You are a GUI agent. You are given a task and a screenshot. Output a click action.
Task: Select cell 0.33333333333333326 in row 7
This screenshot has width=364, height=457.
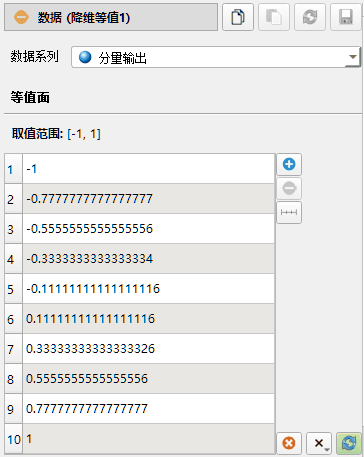coord(149,349)
